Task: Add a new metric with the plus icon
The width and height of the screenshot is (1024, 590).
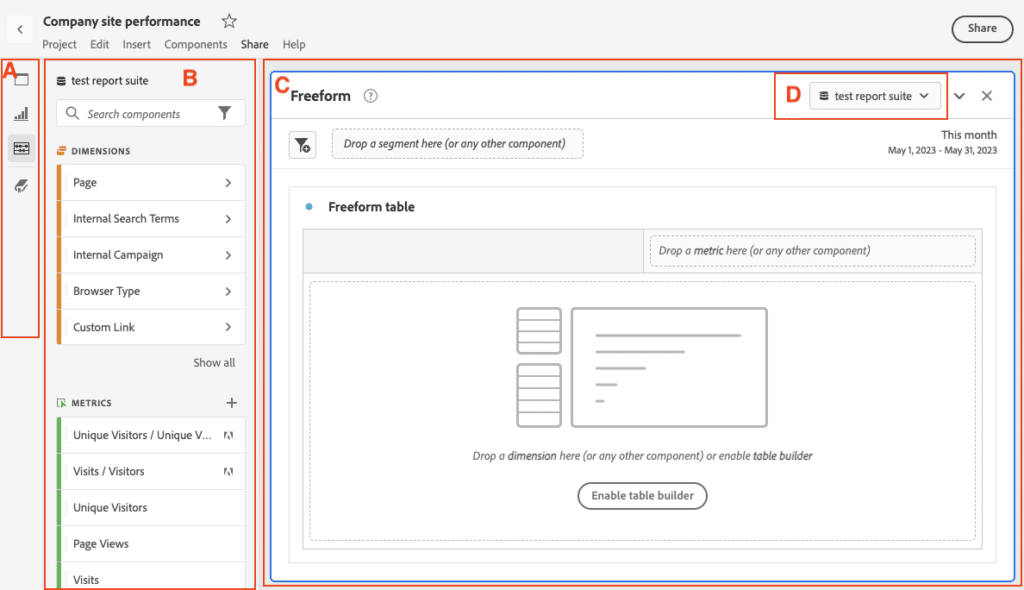Action: click(x=231, y=402)
